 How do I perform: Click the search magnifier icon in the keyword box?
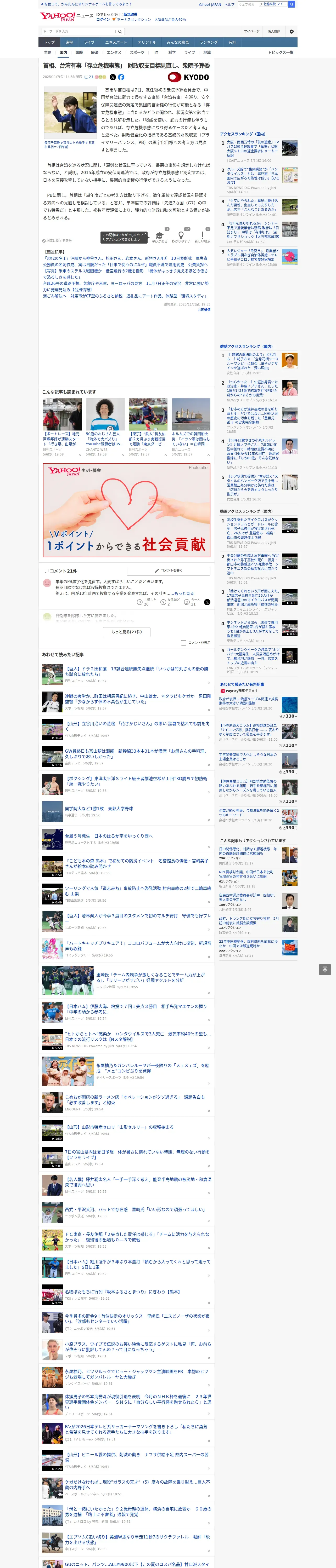[x=120, y=32]
